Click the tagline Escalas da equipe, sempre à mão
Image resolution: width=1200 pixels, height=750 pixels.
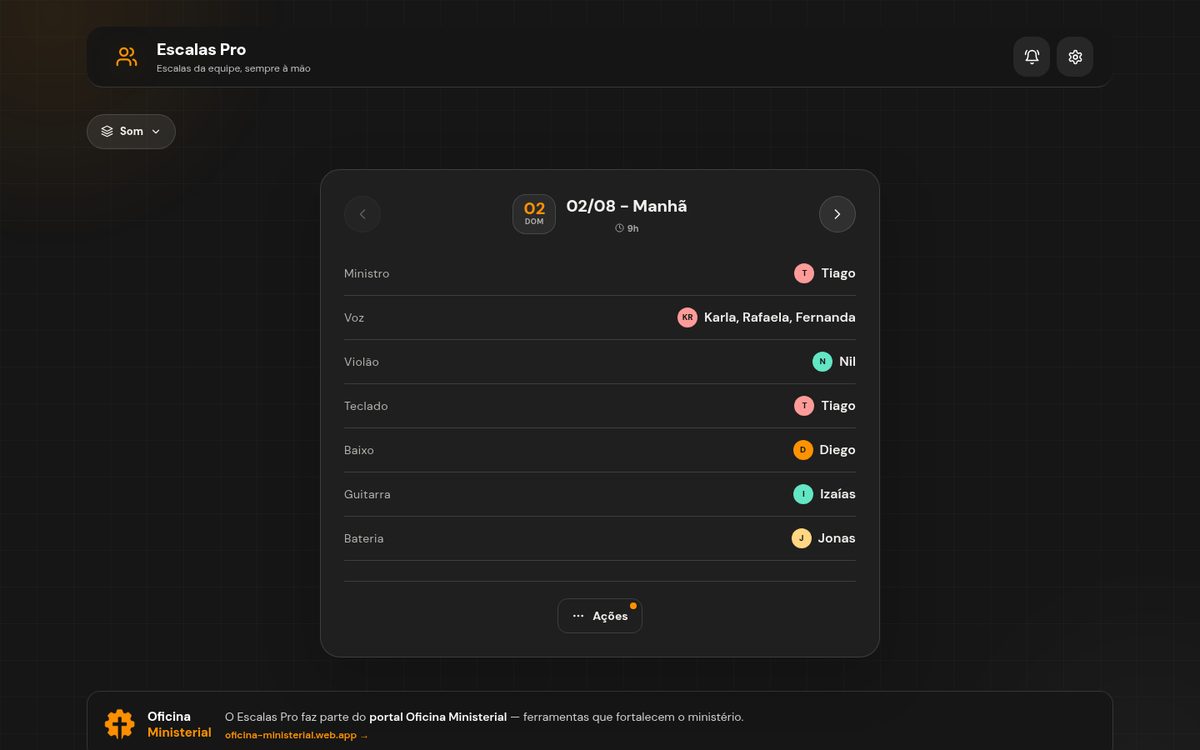click(x=234, y=69)
